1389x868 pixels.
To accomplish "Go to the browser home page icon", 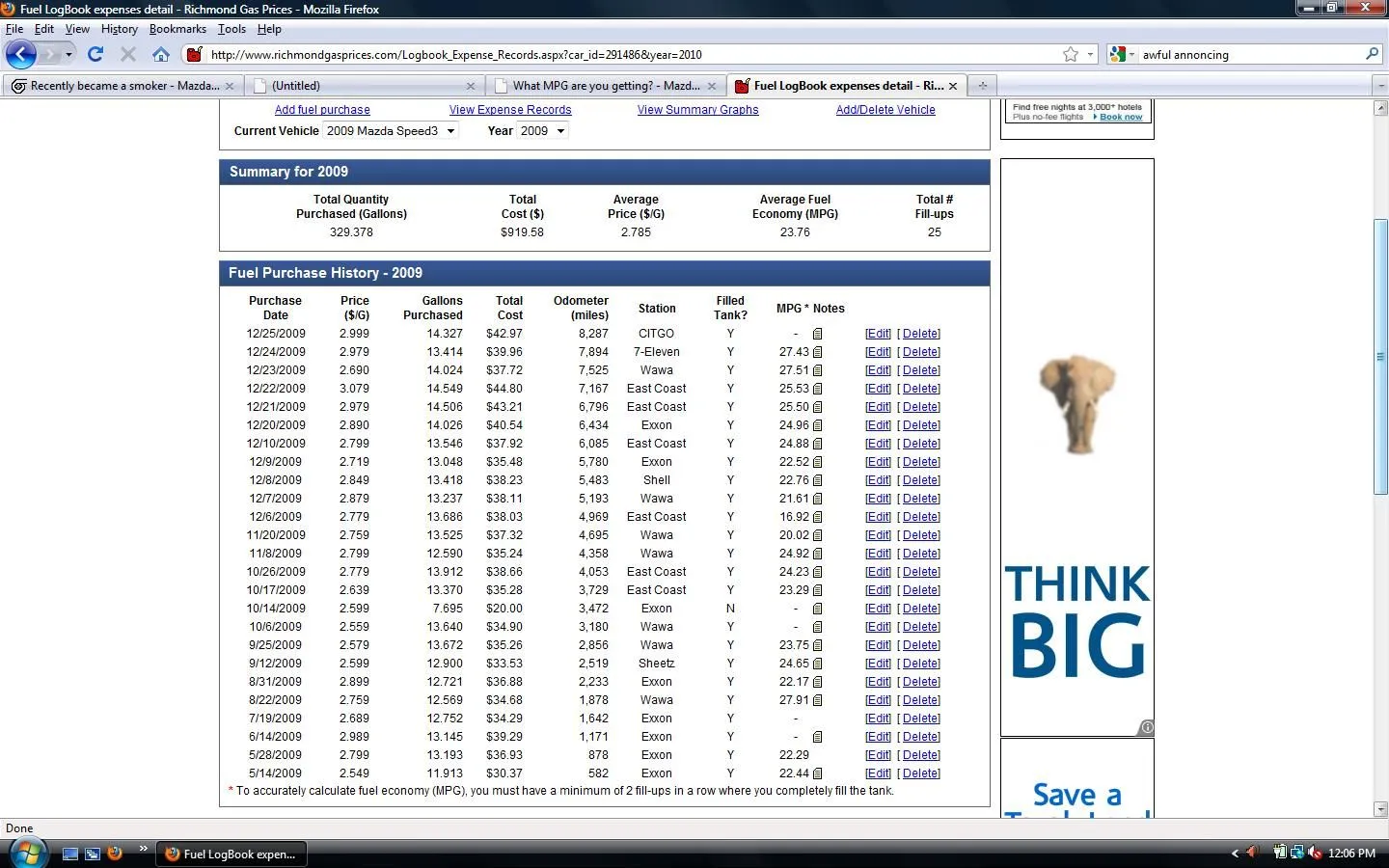I will pyautogui.click(x=161, y=55).
